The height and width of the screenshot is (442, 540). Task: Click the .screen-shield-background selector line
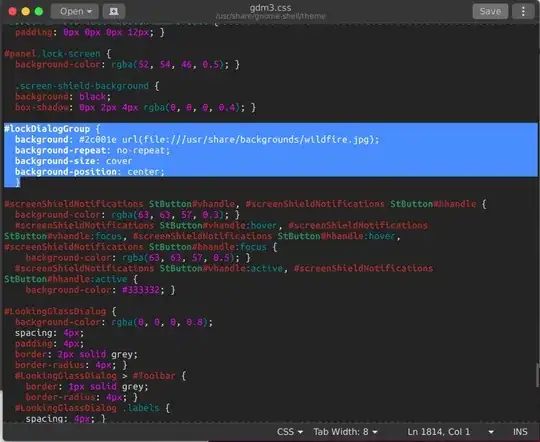pyautogui.click(x=87, y=86)
